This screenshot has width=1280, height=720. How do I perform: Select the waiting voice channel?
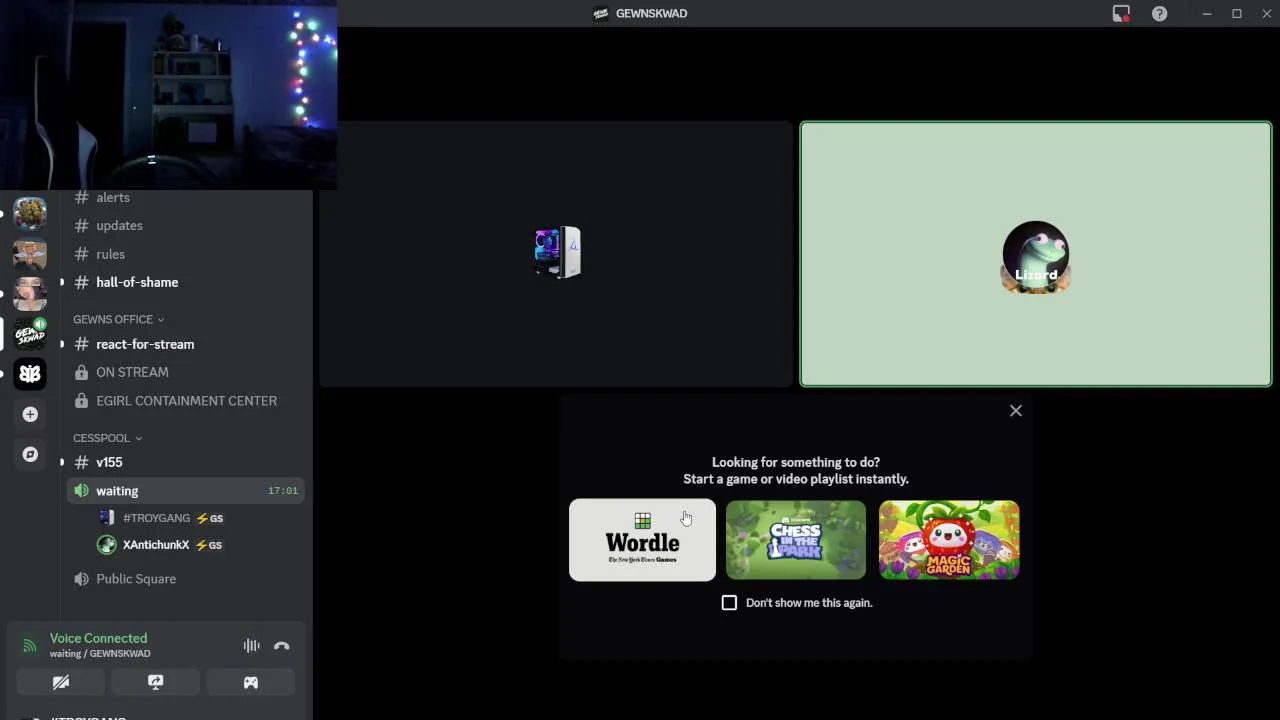[x=186, y=491]
